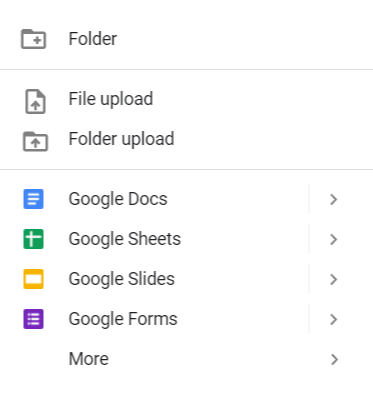Click the yellow Google Slides icon
Screen dimensions: 373x398
coord(33,279)
